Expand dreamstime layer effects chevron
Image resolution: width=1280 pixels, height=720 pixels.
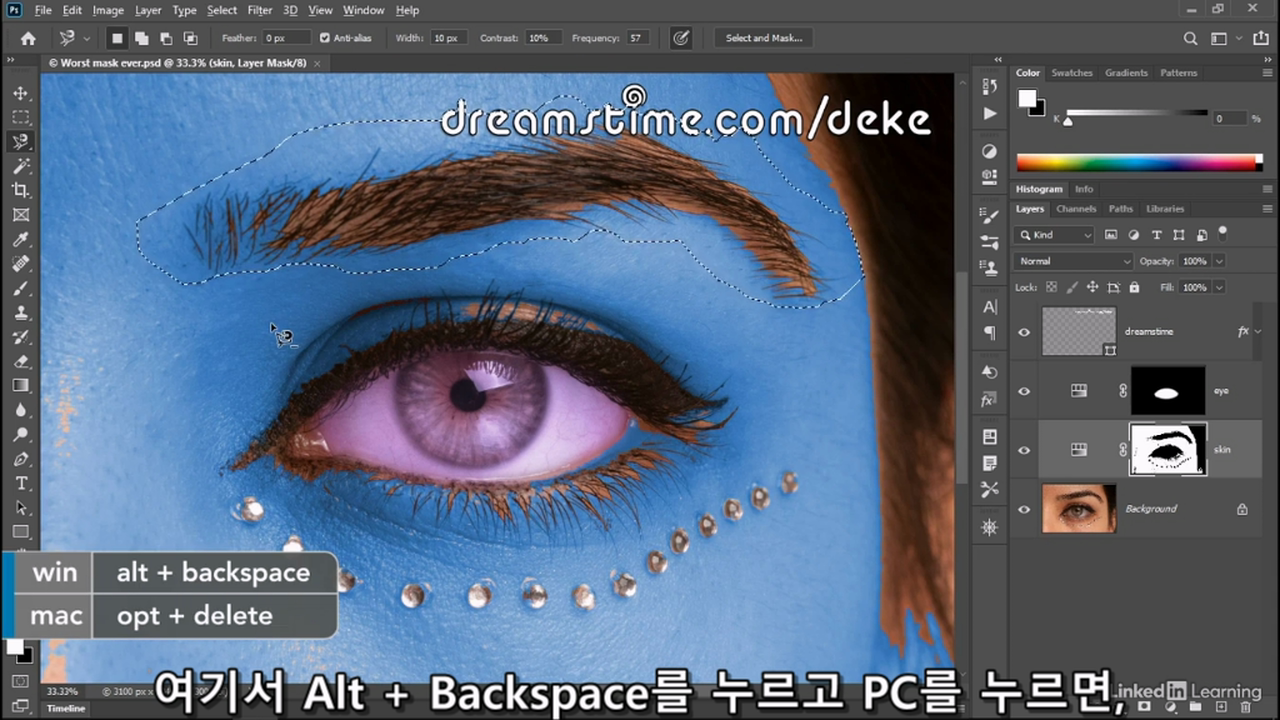(x=1257, y=331)
